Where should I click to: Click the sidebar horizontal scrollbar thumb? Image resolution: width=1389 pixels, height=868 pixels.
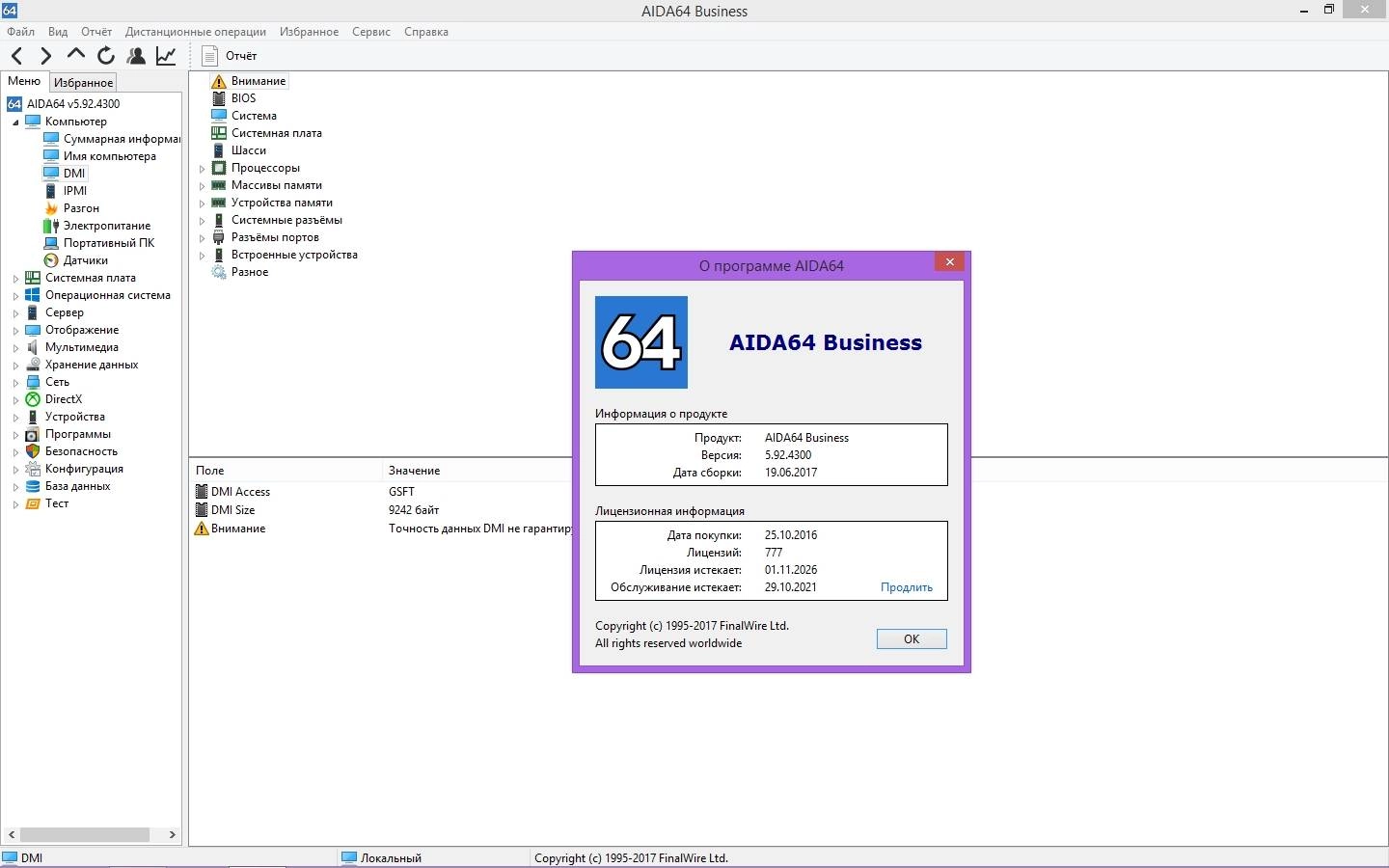tap(85, 835)
